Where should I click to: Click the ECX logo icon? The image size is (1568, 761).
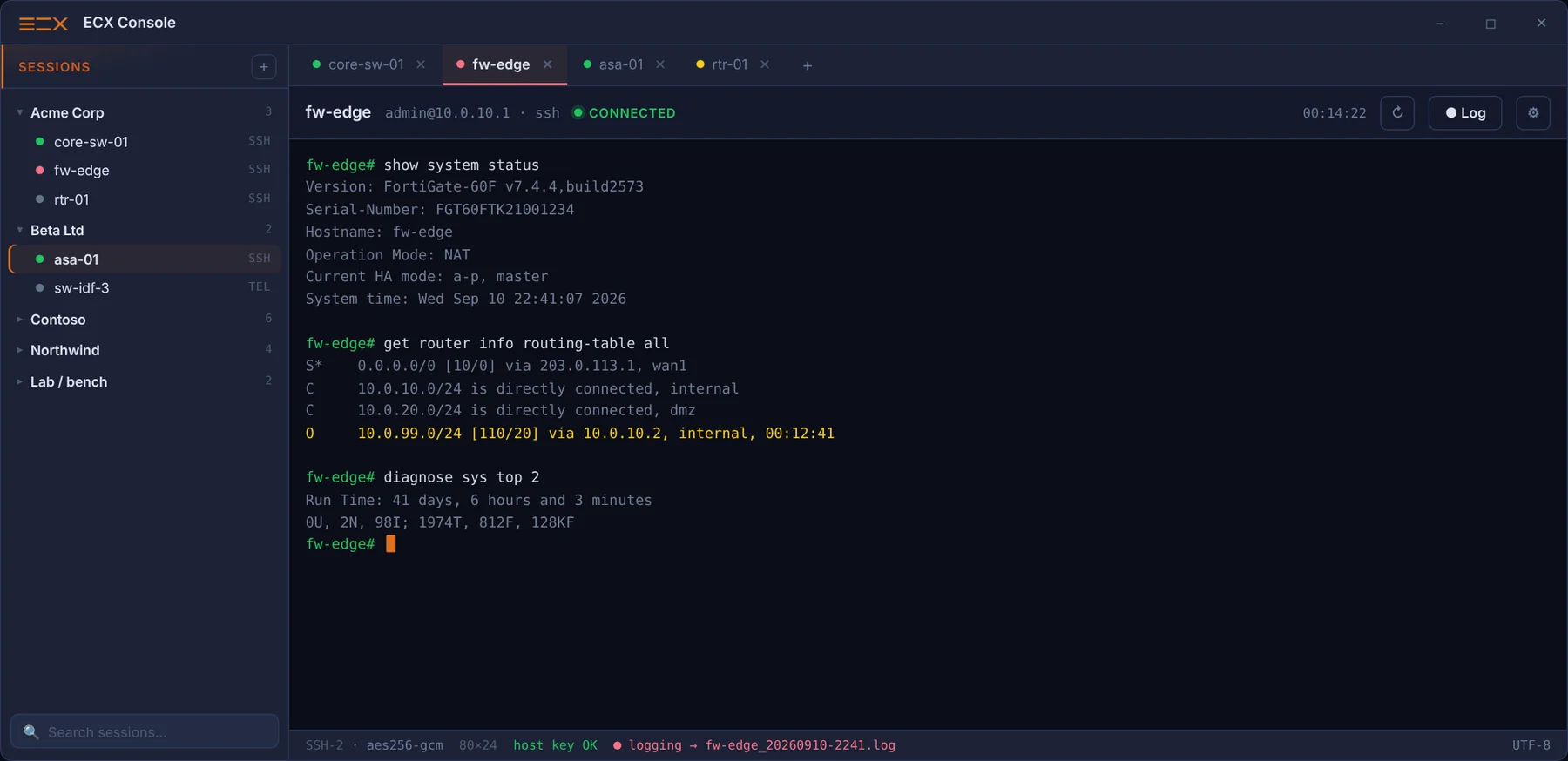tap(44, 24)
